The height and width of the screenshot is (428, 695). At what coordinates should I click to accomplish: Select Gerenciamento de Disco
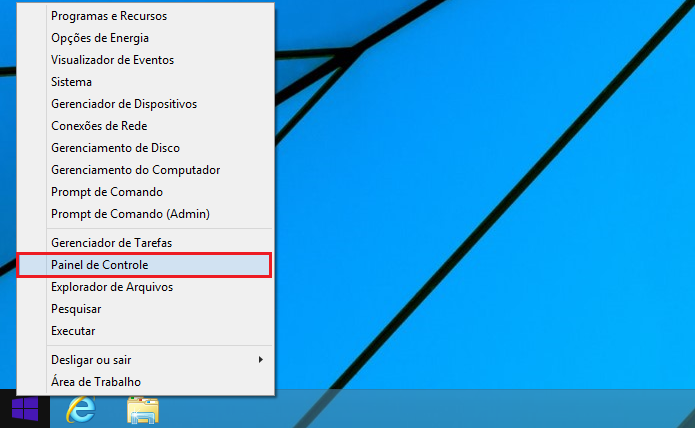point(145,148)
